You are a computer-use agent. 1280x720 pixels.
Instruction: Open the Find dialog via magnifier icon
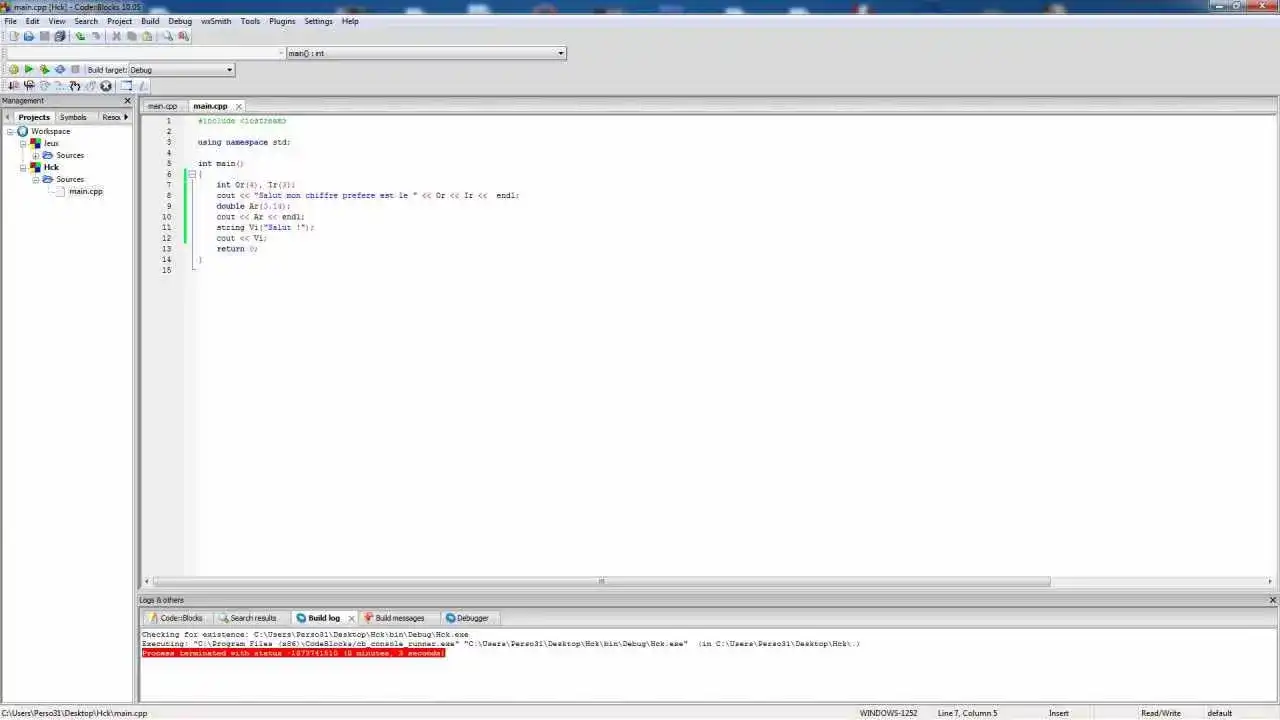coord(168,36)
